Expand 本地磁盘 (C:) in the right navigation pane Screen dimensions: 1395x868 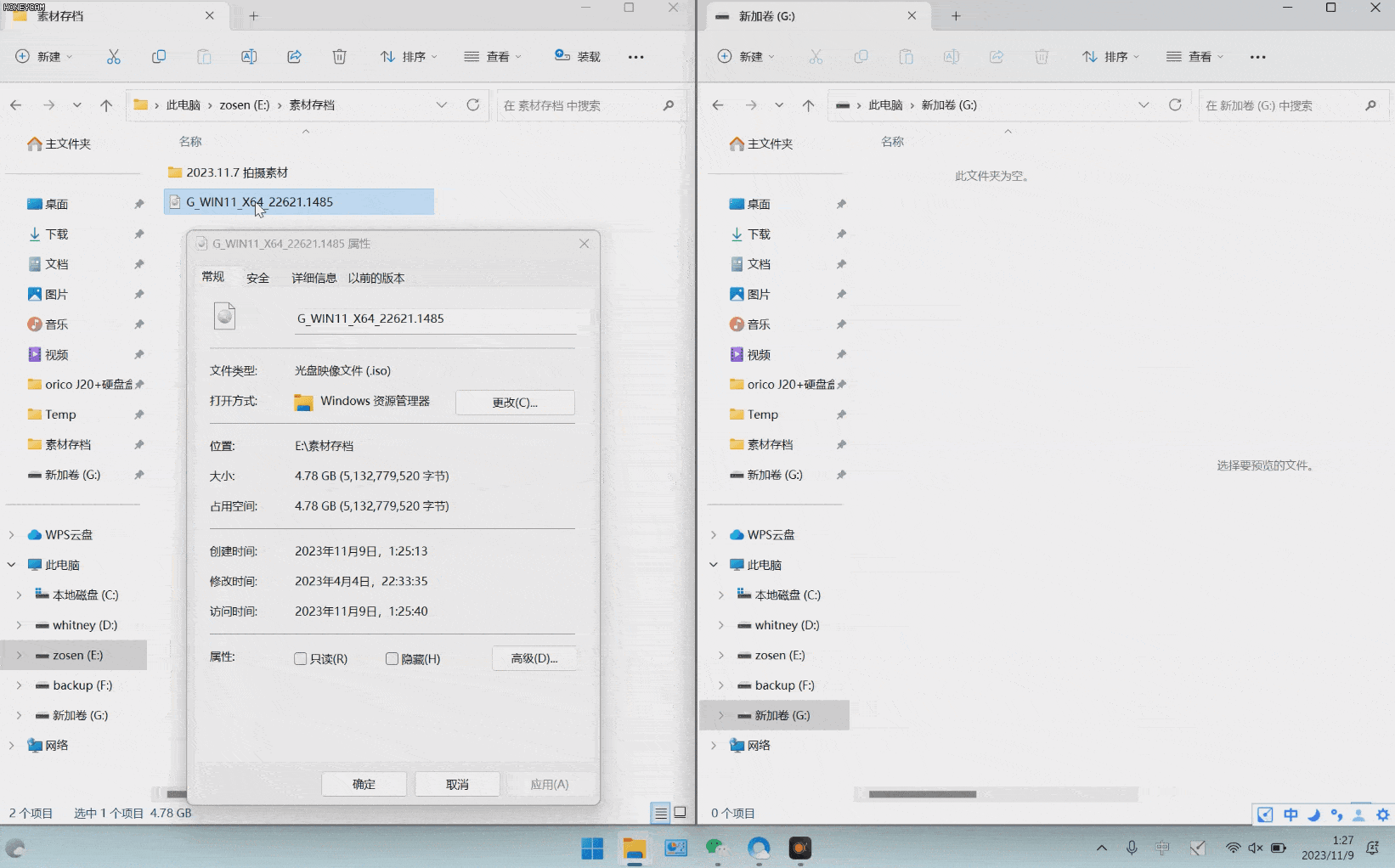720,595
